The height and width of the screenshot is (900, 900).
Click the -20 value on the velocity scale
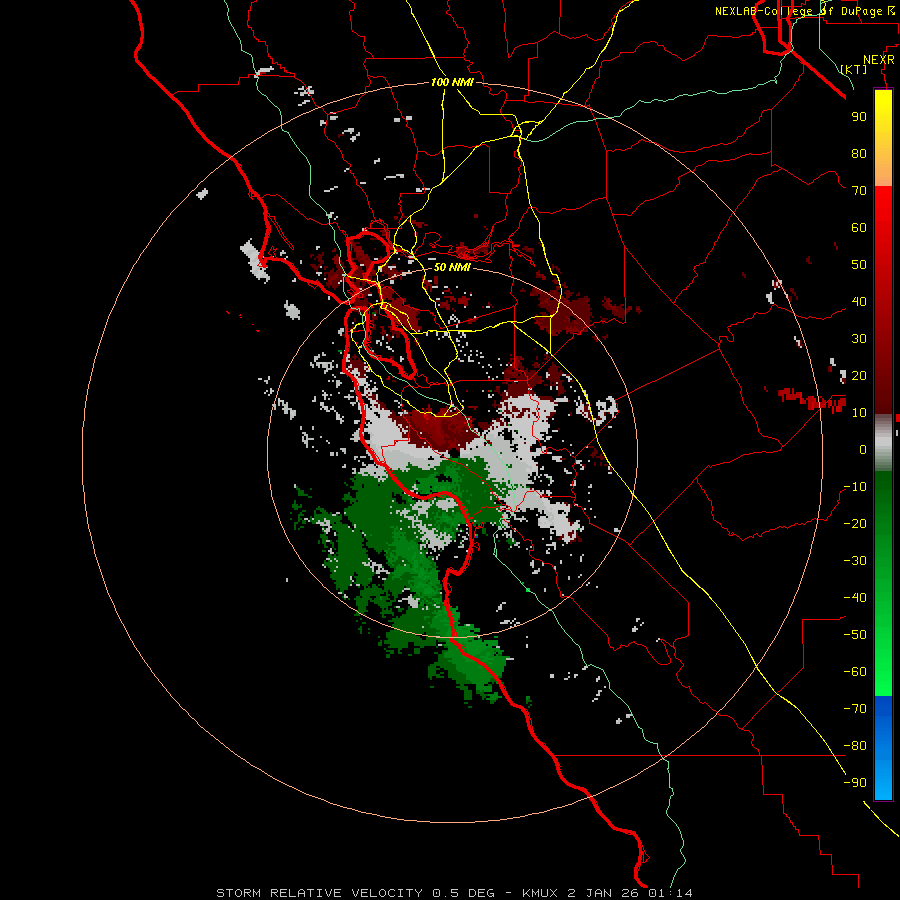(855, 523)
